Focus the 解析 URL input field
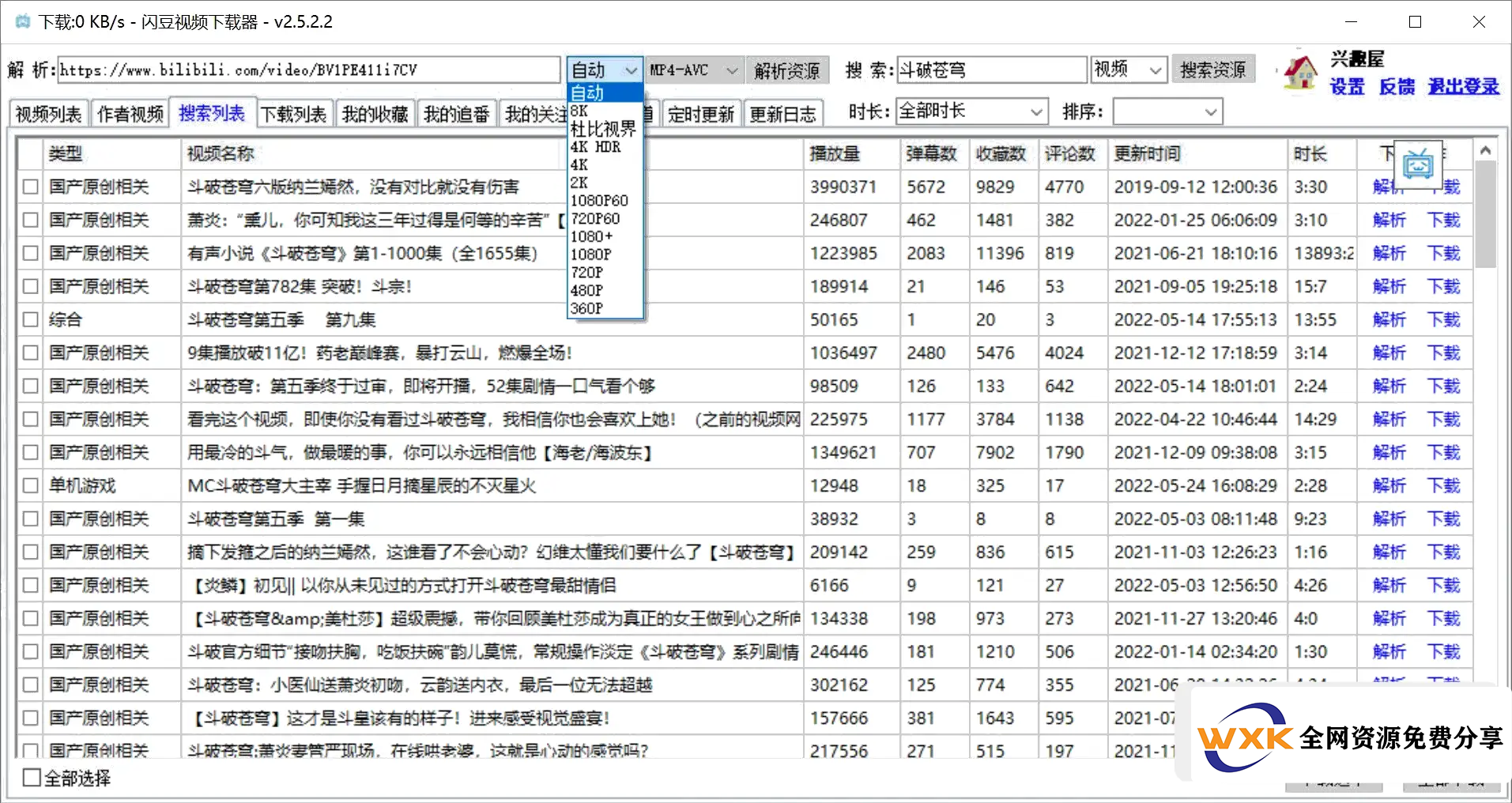The width and height of the screenshot is (1512, 803). [308, 70]
